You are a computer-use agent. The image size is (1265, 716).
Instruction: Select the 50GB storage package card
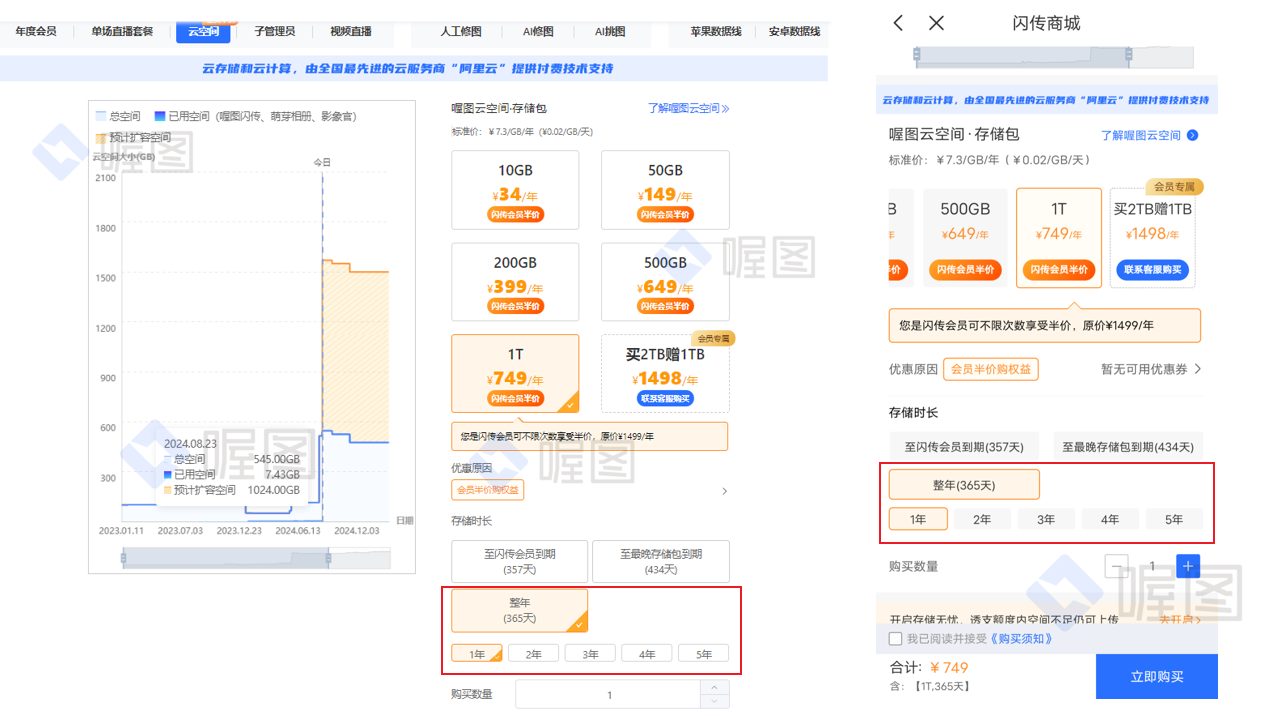pyautogui.click(x=665, y=190)
